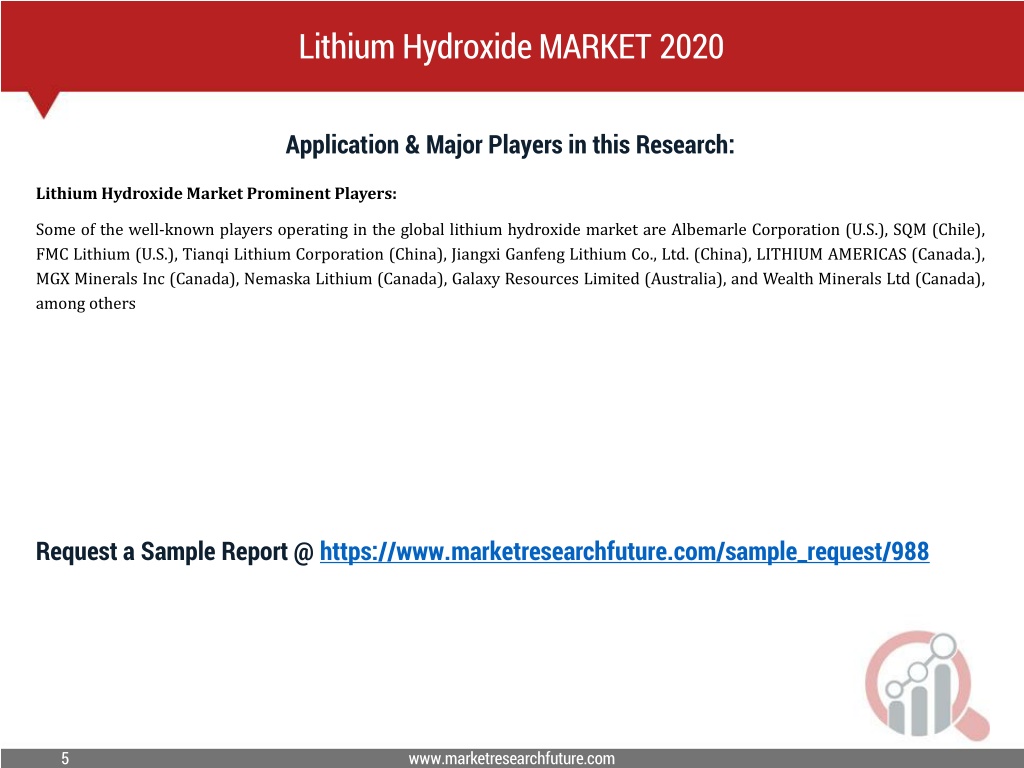Viewport: 1024px width, 768px height.
Task: Click 'Galaxy Resources Limited (Australia)' text
Action: (x=587, y=280)
